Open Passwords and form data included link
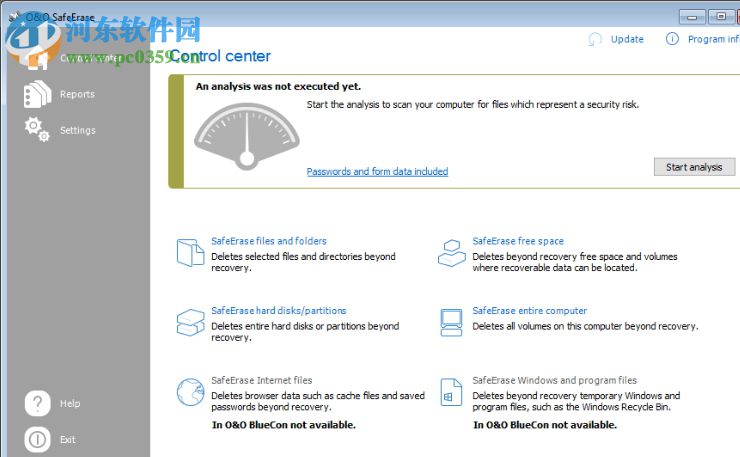740x457 pixels. coord(377,171)
